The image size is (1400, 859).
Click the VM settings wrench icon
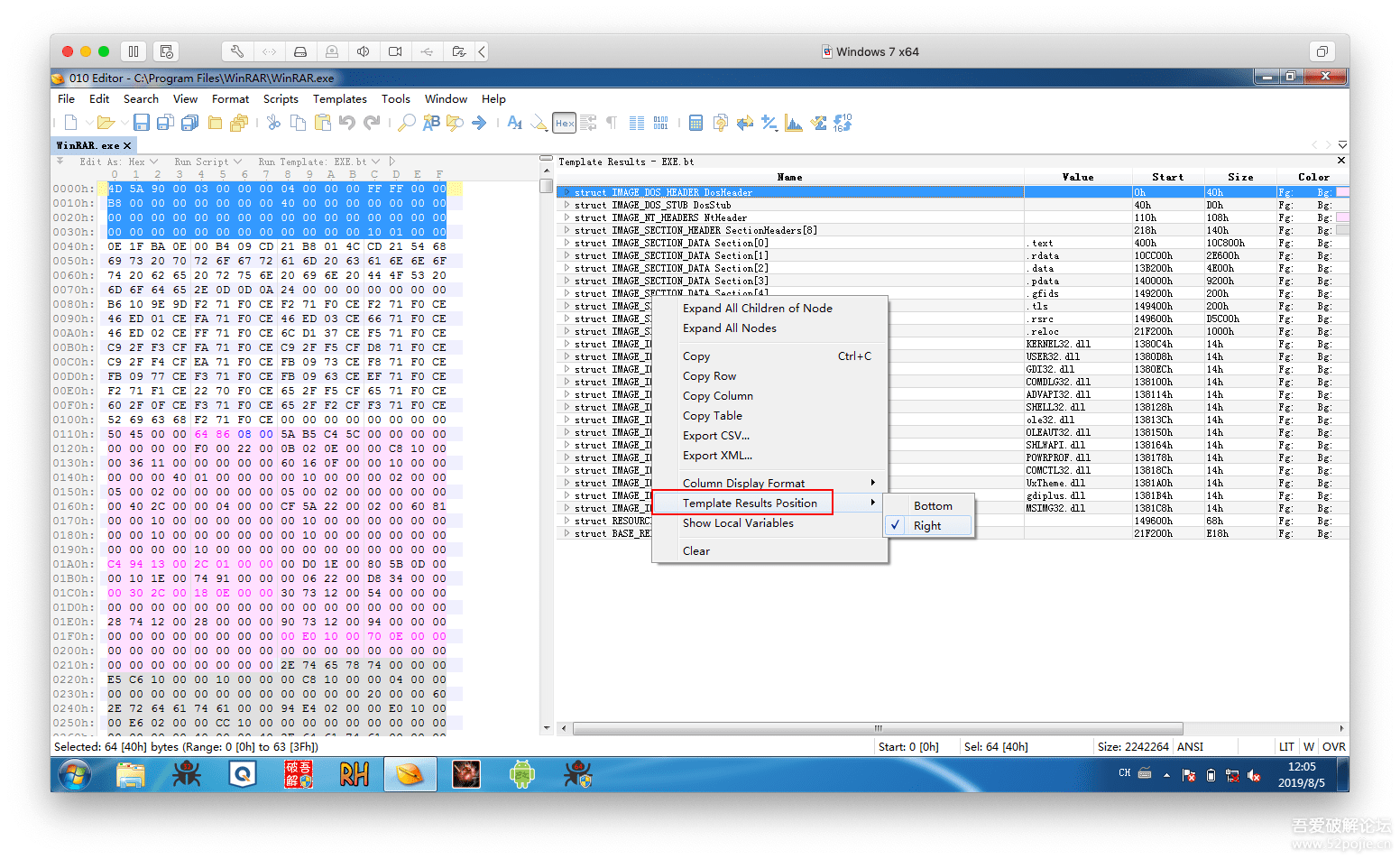[x=236, y=51]
